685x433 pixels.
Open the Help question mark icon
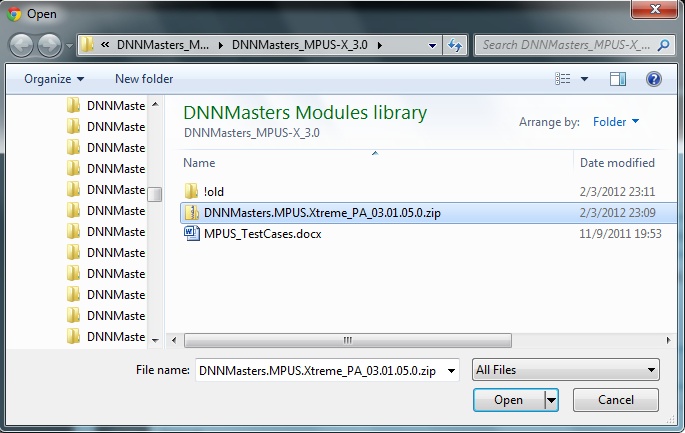pos(654,79)
